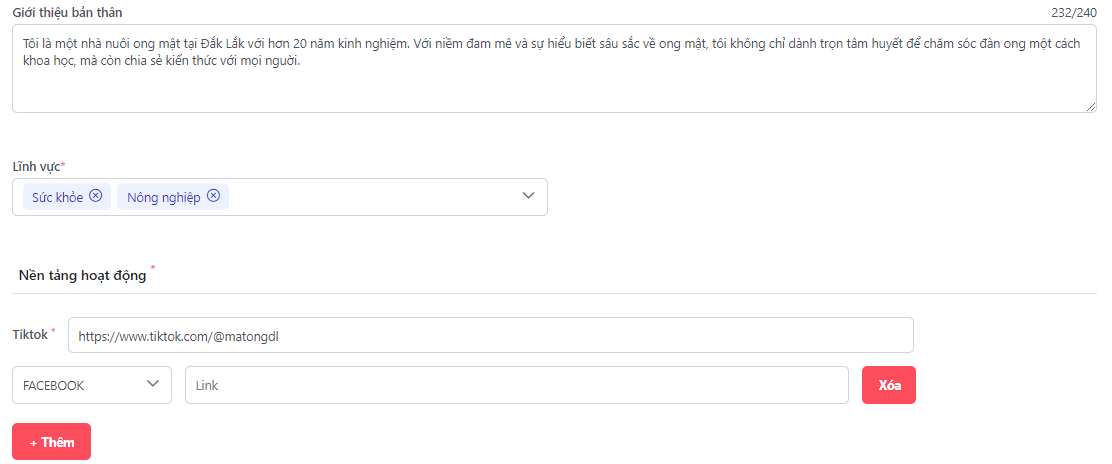This screenshot has height=464, width=1112.
Task: Open the FACEBOOK platform dropdown
Action: 92,385
